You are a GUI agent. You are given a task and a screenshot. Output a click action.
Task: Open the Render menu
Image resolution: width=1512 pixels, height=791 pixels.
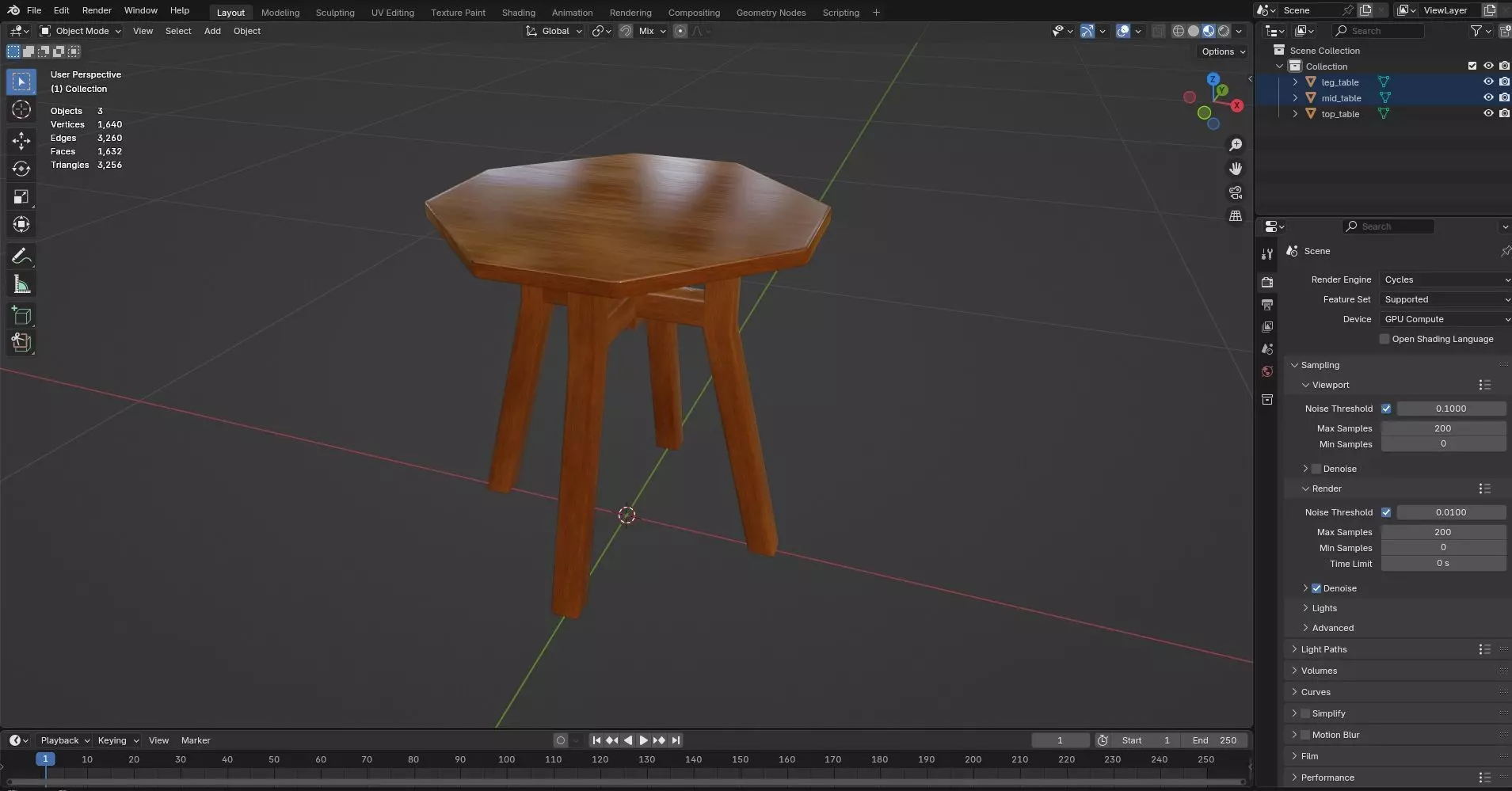click(x=97, y=10)
